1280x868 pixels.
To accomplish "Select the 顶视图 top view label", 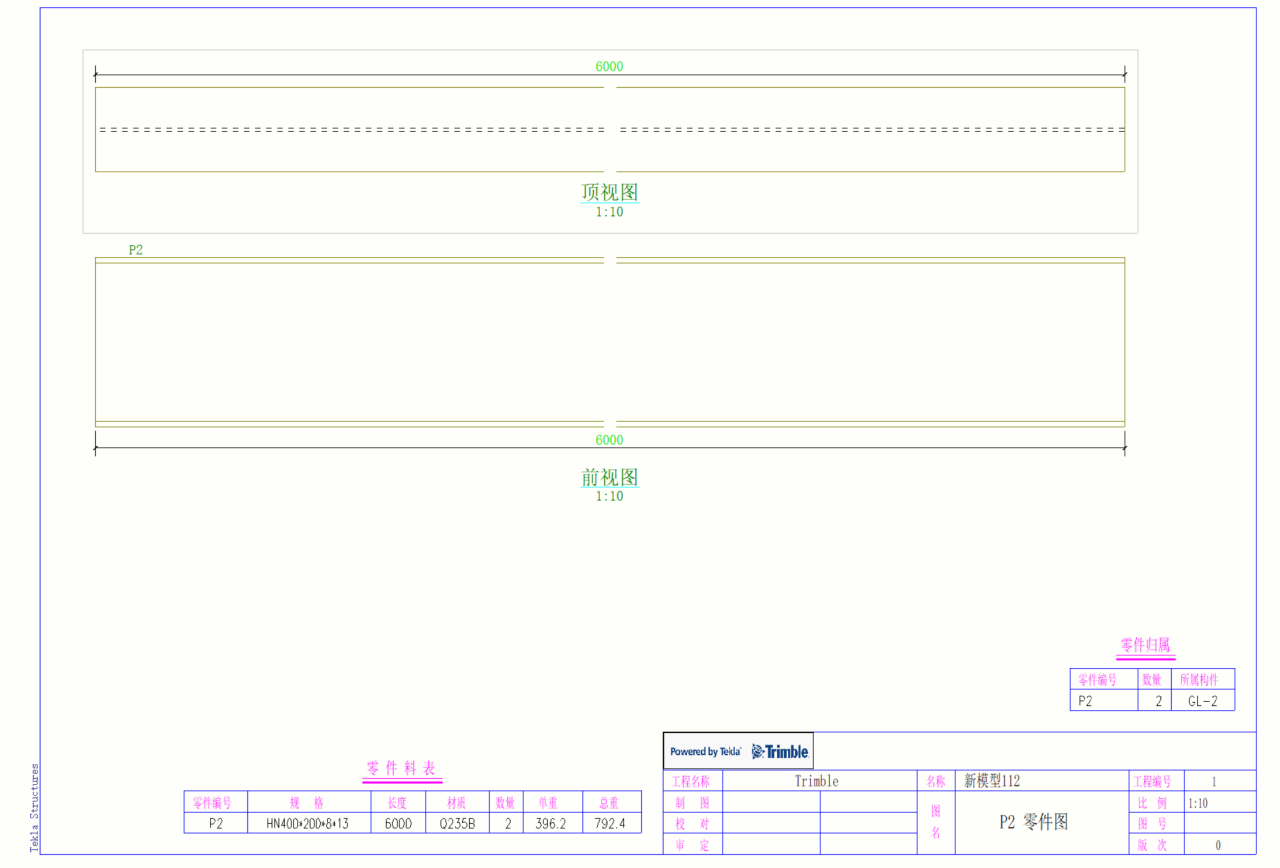I will click(x=609, y=192).
